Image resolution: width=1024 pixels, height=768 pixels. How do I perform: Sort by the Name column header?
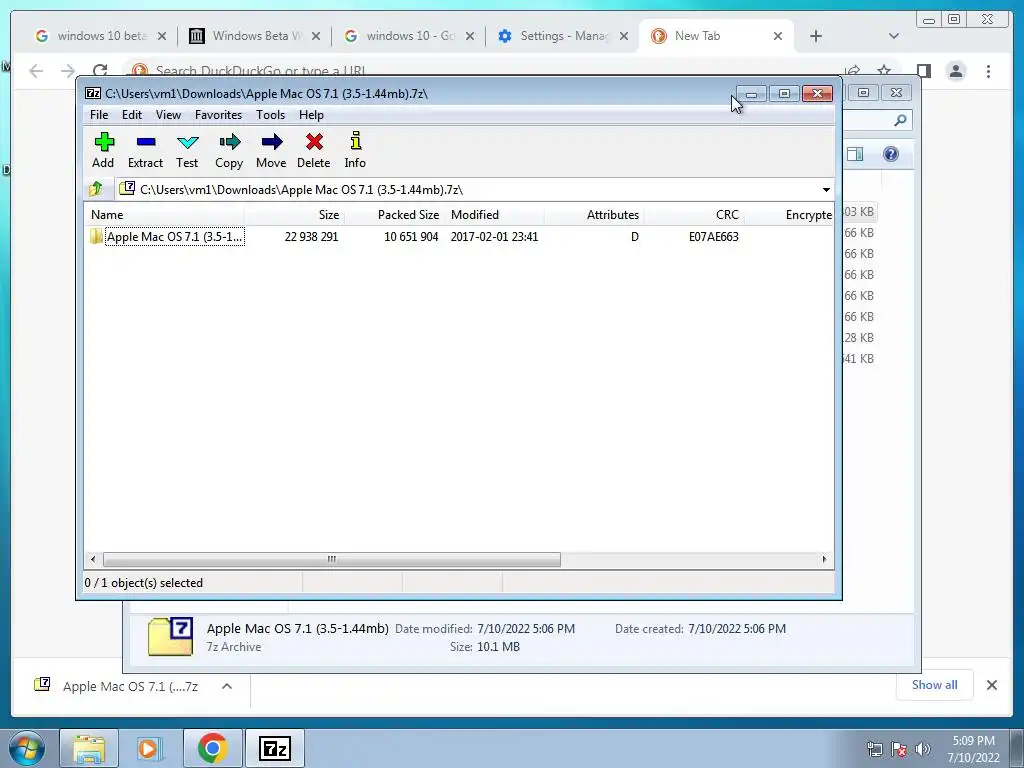165,215
